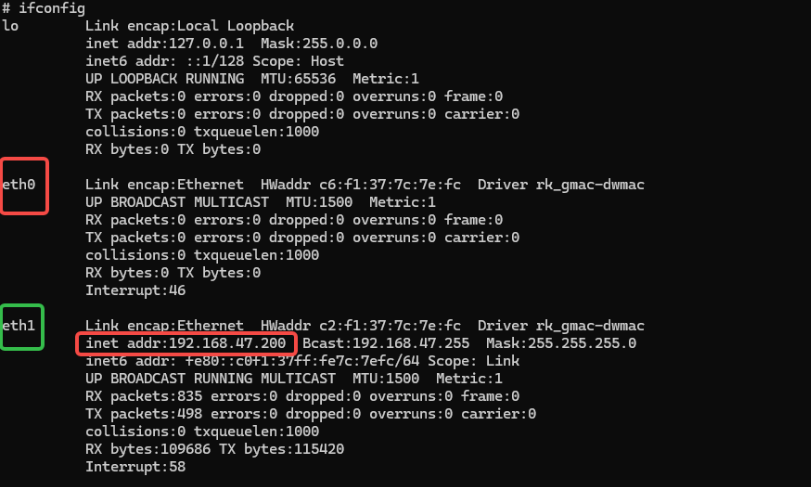This screenshot has height=487, width=811.
Task: Click the Interrupt:46 line
Action: (136, 291)
